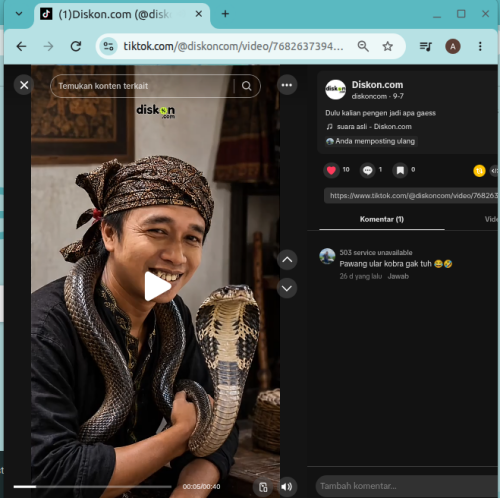This screenshot has height=498, width=500.
Task: Focus the Temukan konten terkait search box
Action: coord(146,86)
